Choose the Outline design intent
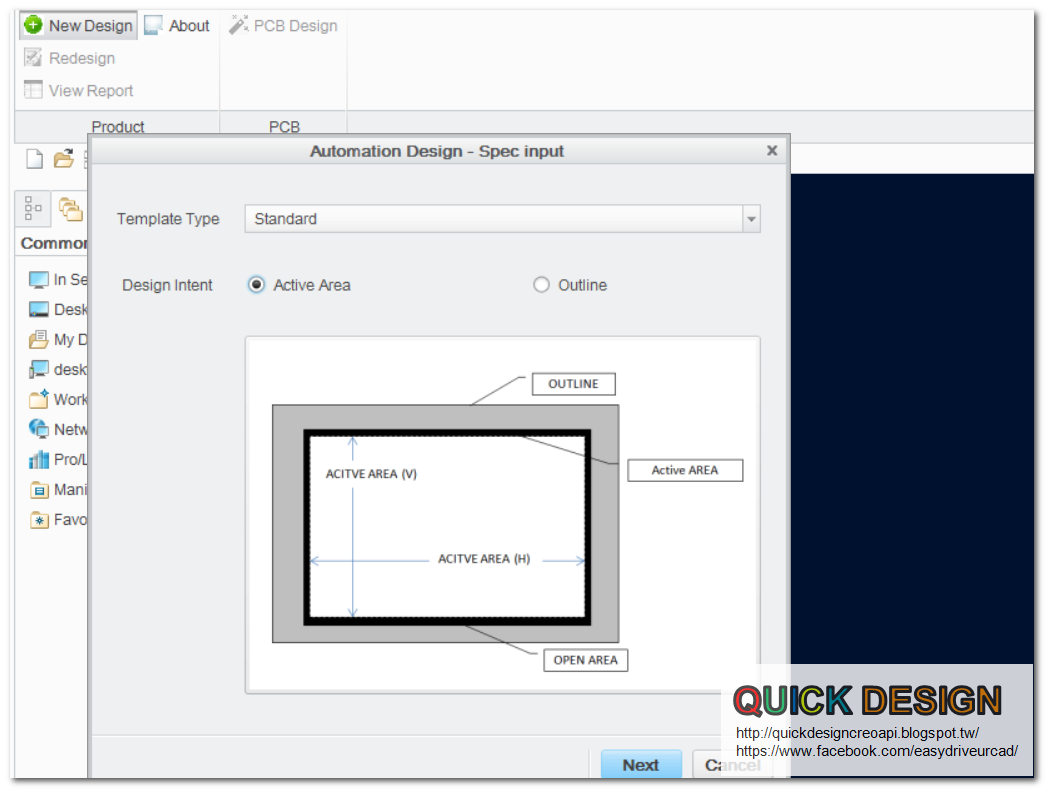This screenshot has height=789, width=1045. (541, 284)
